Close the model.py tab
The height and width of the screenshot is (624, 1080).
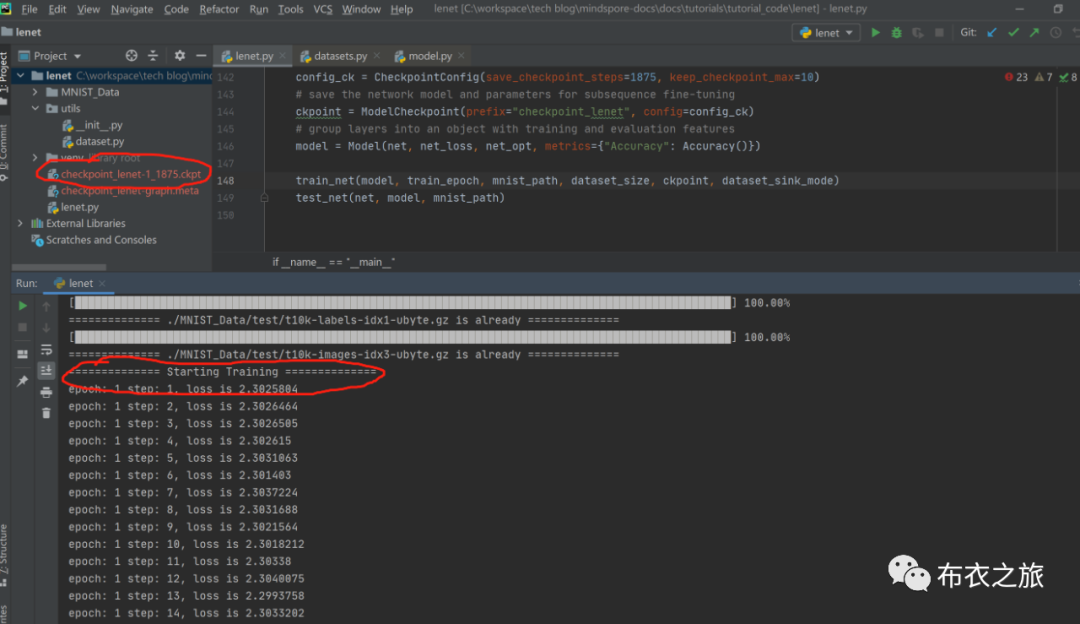point(461,56)
